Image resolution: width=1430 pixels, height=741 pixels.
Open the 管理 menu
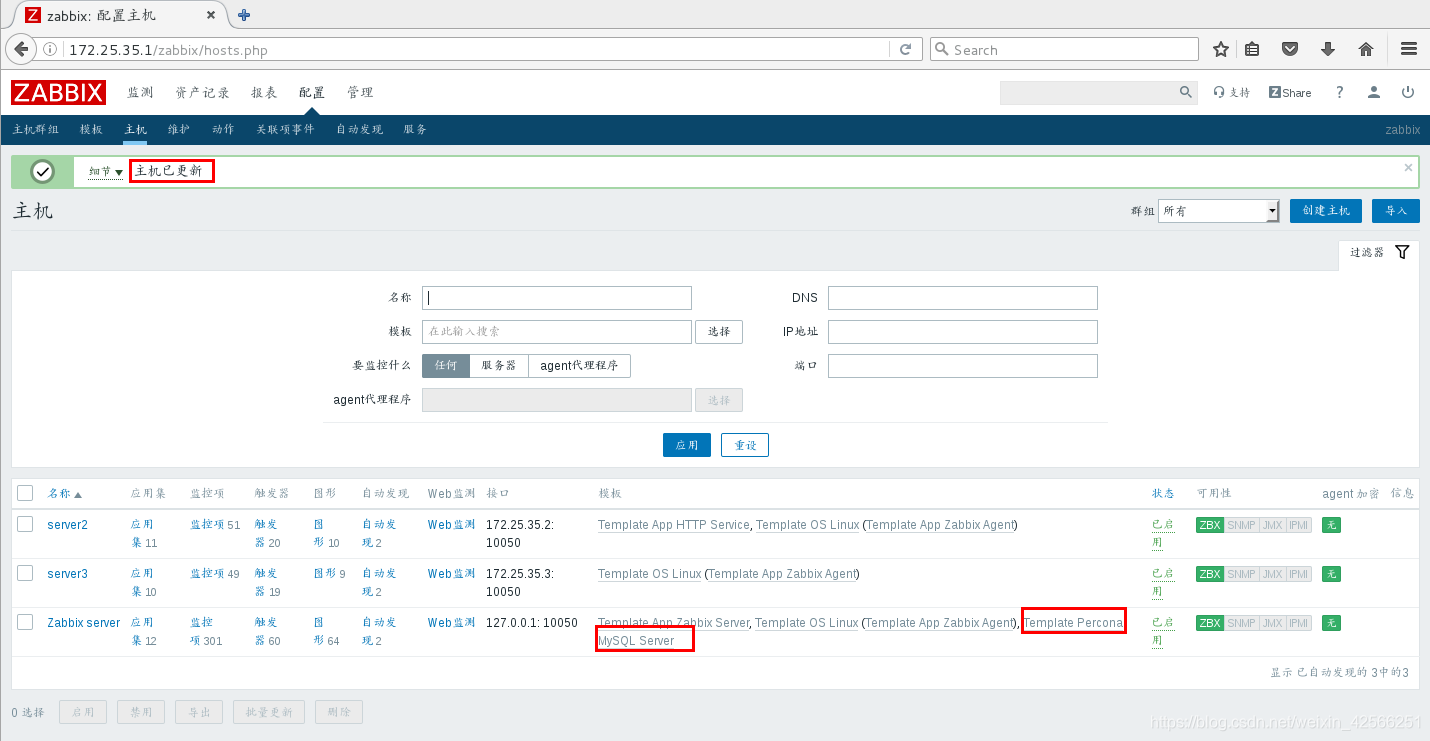pos(360,92)
